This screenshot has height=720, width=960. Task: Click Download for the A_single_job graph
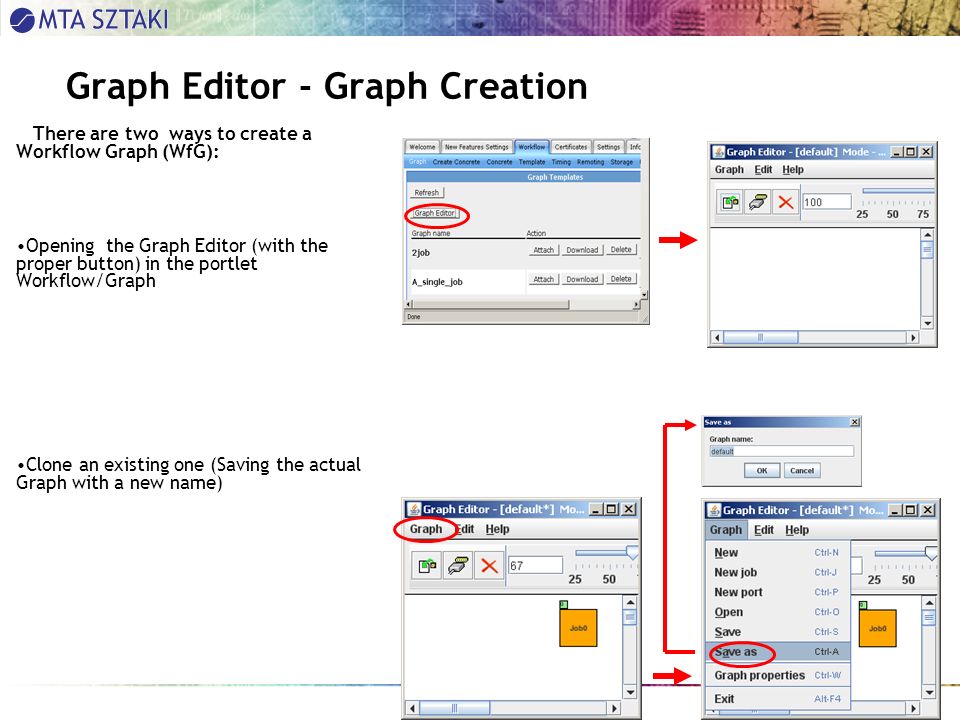pyautogui.click(x=582, y=279)
